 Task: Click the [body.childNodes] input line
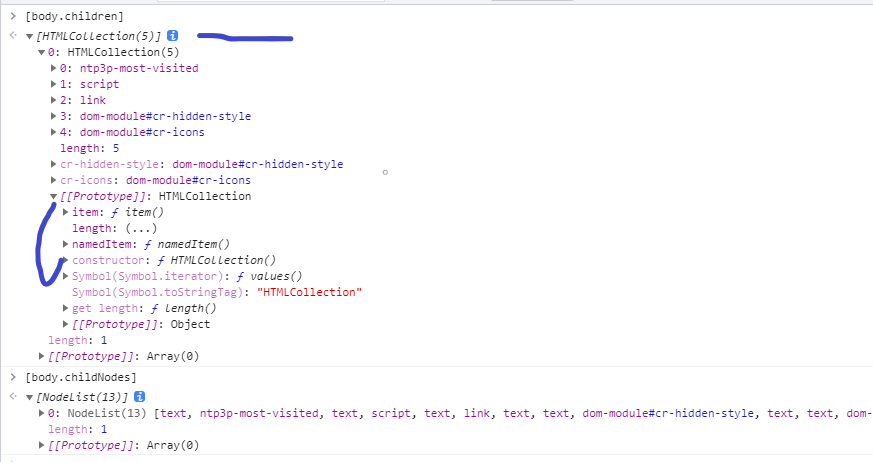(x=81, y=377)
